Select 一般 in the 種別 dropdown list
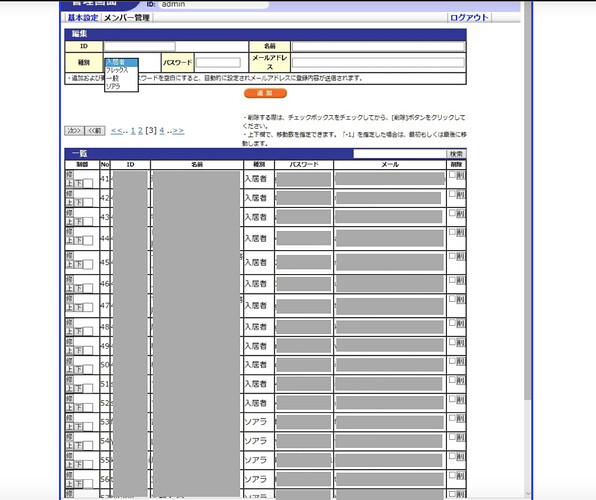Screen dimensions: 596x500 pos(121,78)
